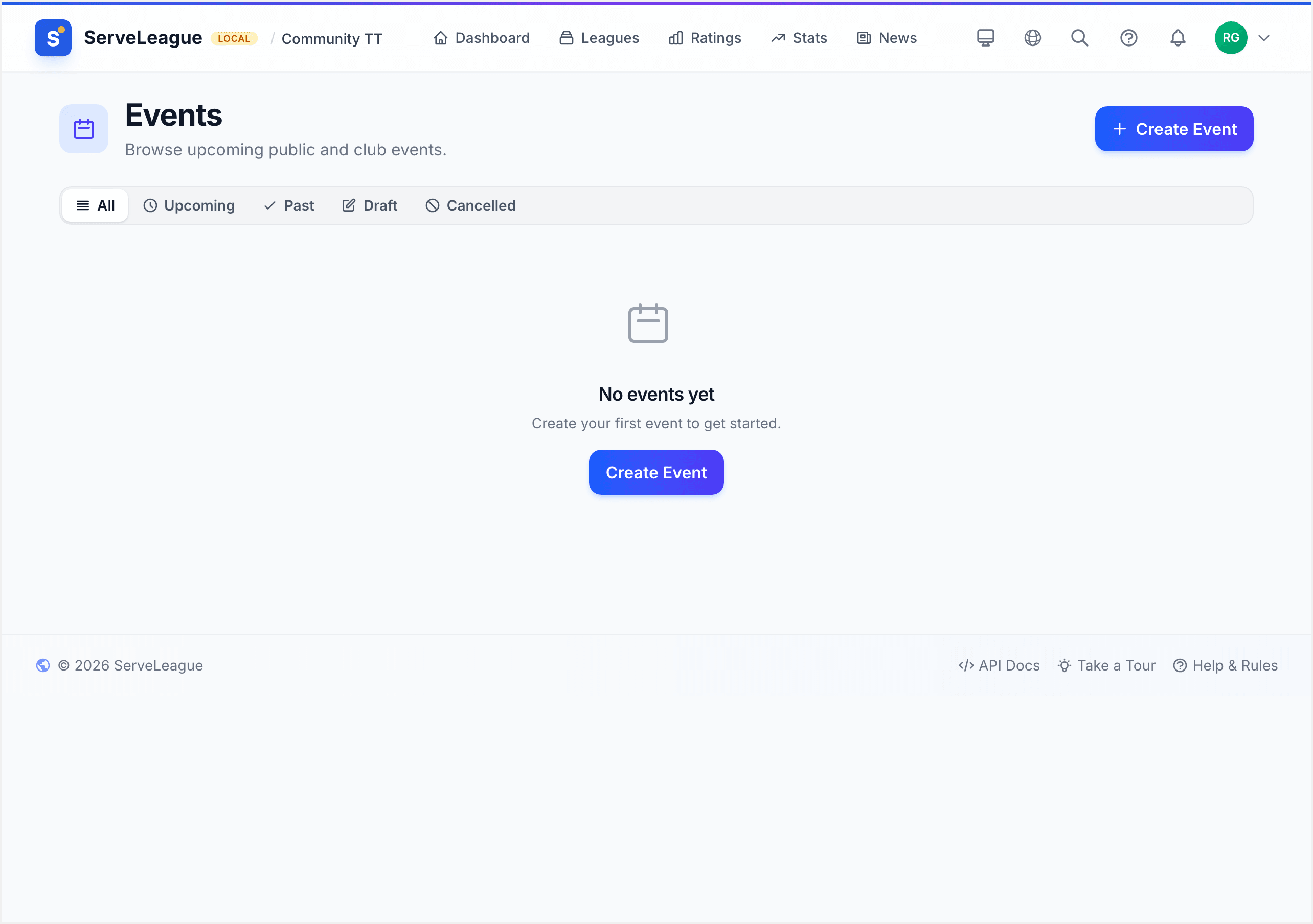Image resolution: width=1313 pixels, height=924 pixels.
Task: Switch to the Past tab
Action: point(289,205)
